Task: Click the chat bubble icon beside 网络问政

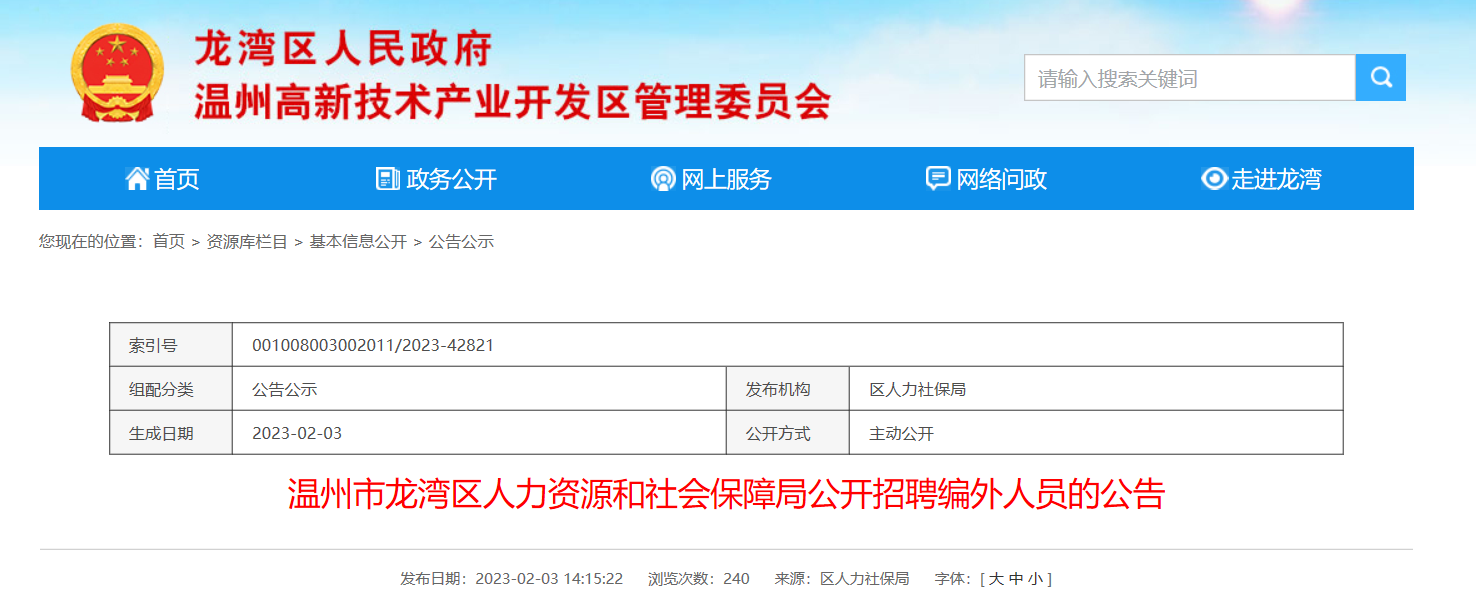Action: (938, 179)
